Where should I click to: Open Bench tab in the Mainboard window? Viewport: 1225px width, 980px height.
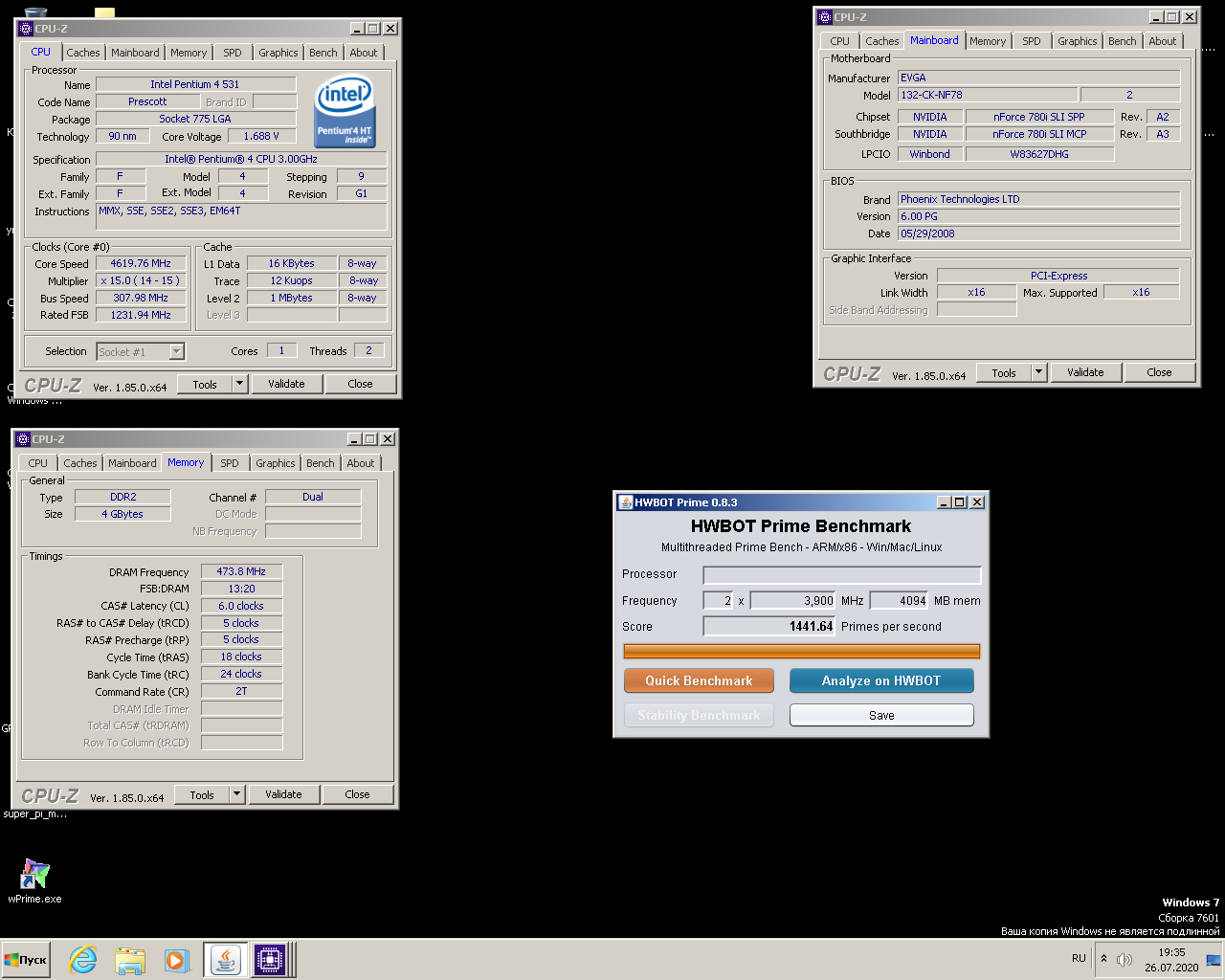[x=1123, y=41]
